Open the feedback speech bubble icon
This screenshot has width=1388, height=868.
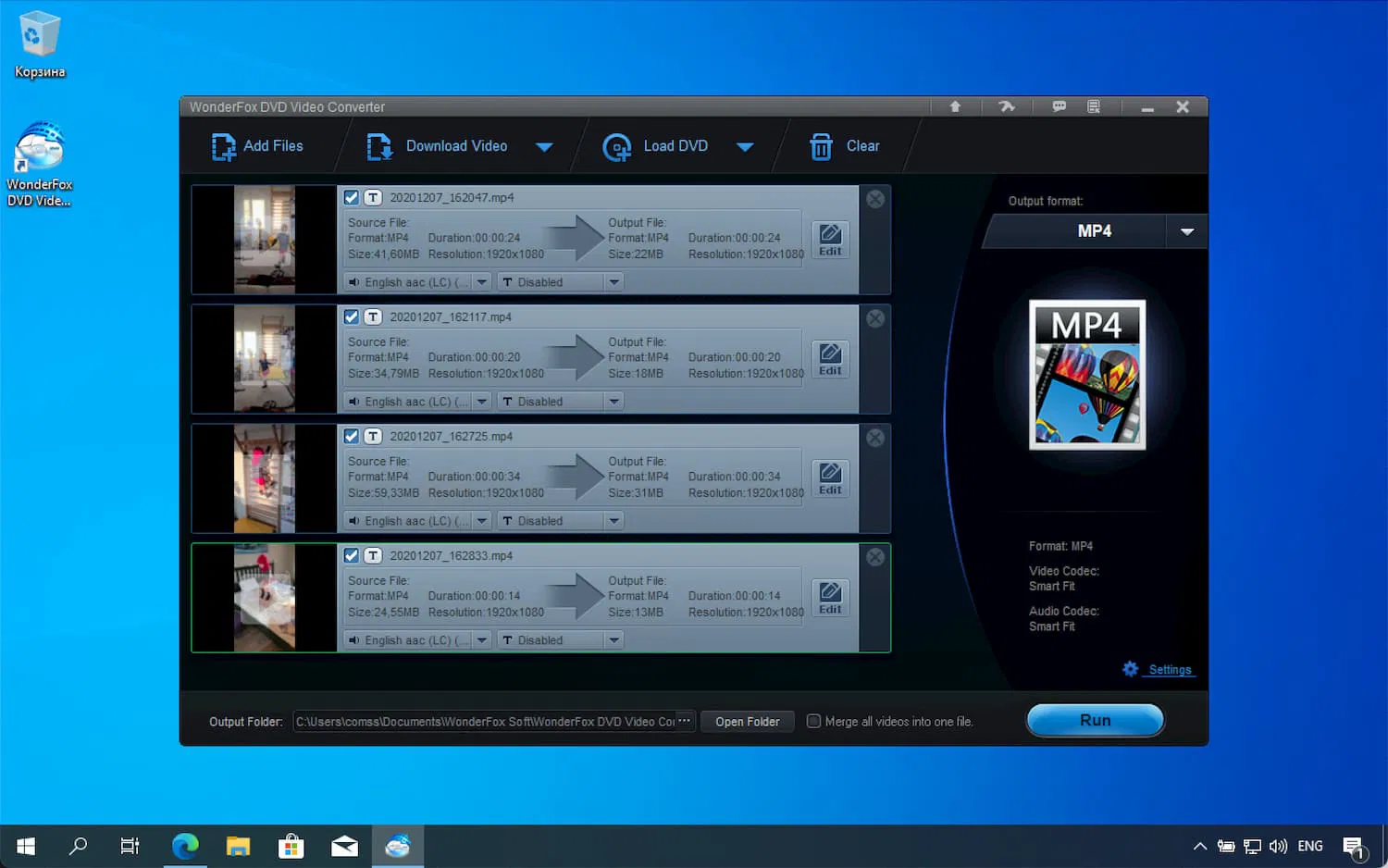point(1060,107)
